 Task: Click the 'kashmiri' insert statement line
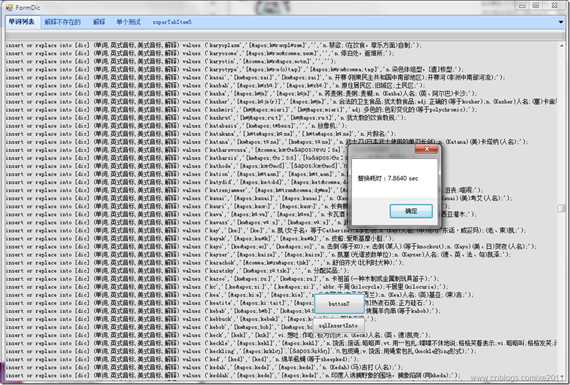[x=242, y=109]
